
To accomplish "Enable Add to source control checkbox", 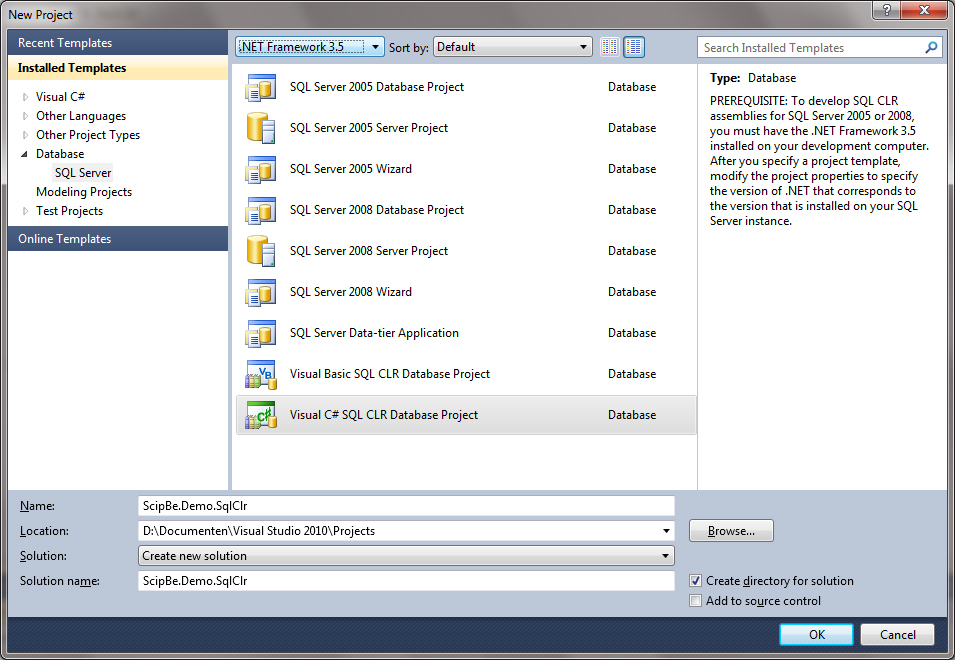I will click(696, 601).
